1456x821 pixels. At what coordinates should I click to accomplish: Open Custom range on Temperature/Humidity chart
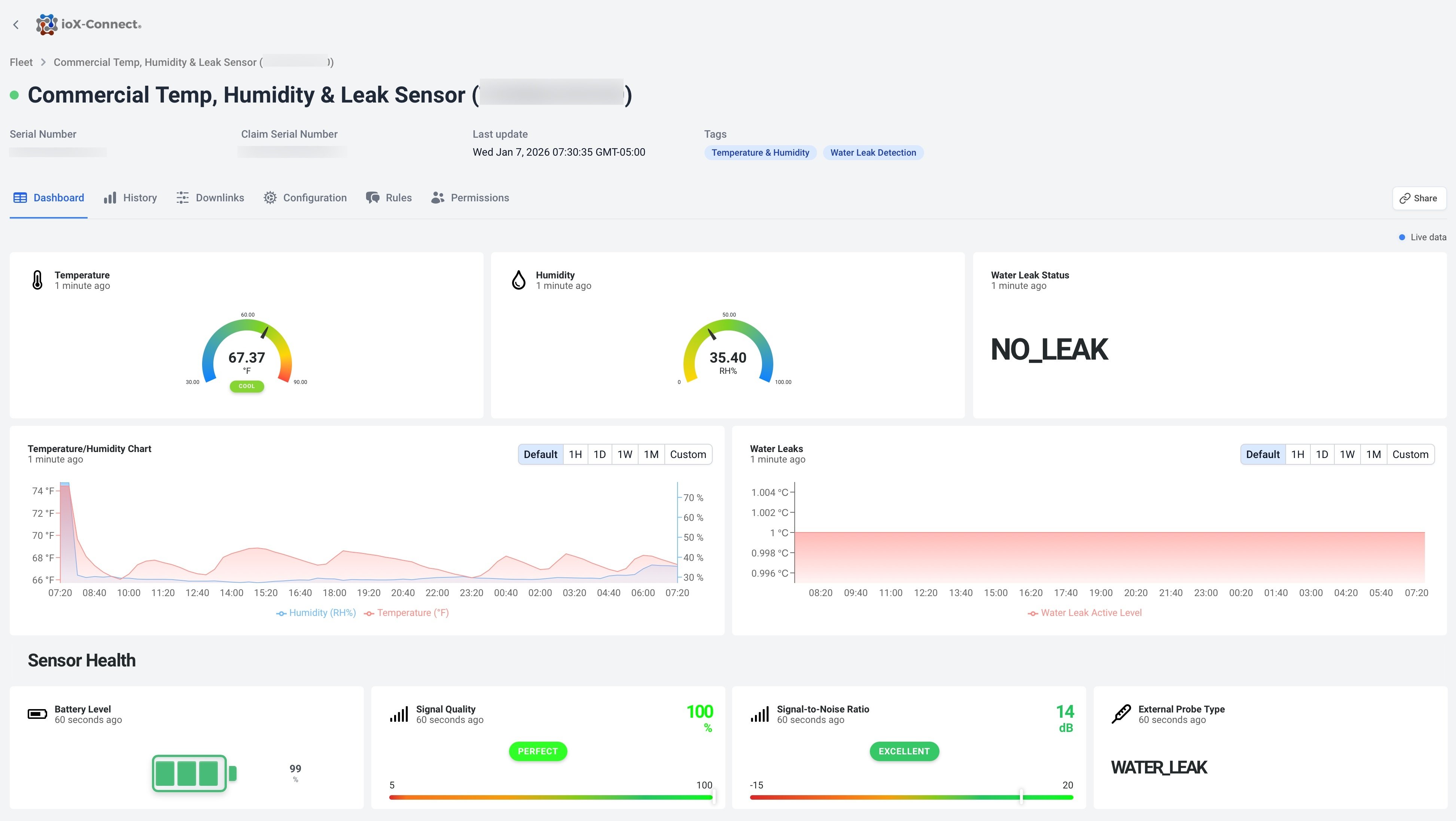pyautogui.click(x=688, y=454)
